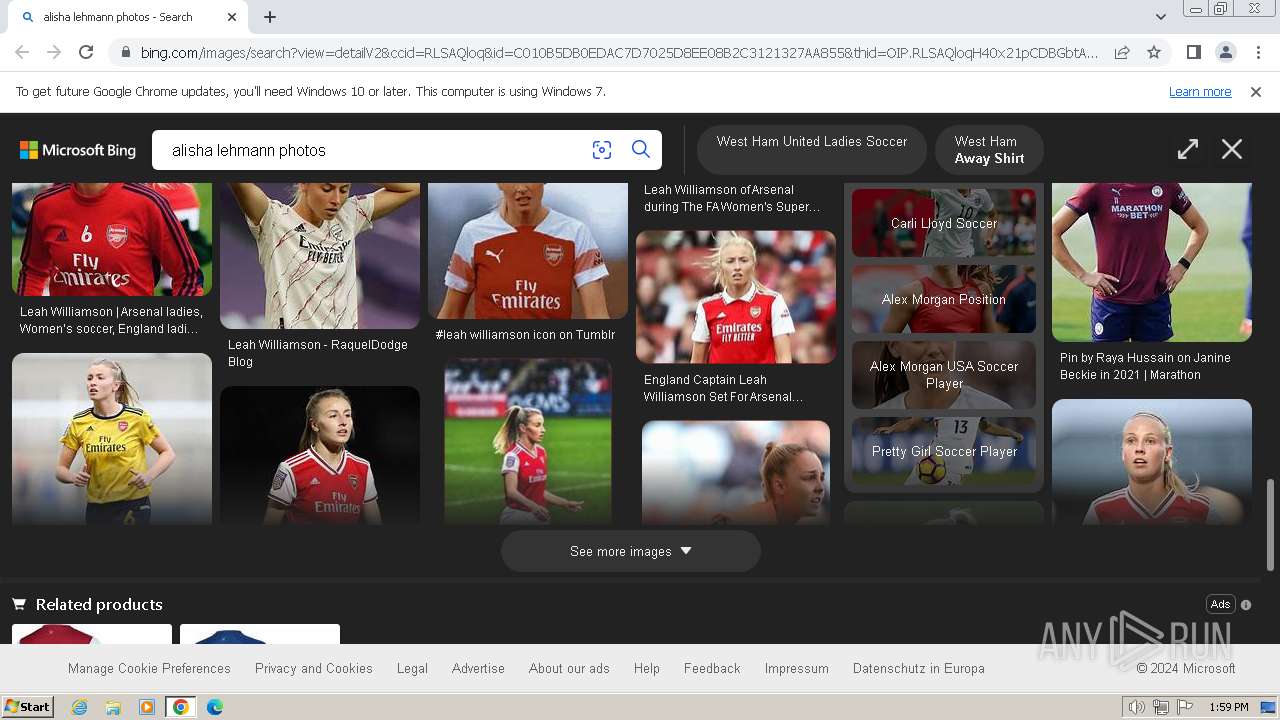1280x720 pixels.
Task: Open the #leah williamson icon on Tumblr caption
Action: (x=525, y=335)
